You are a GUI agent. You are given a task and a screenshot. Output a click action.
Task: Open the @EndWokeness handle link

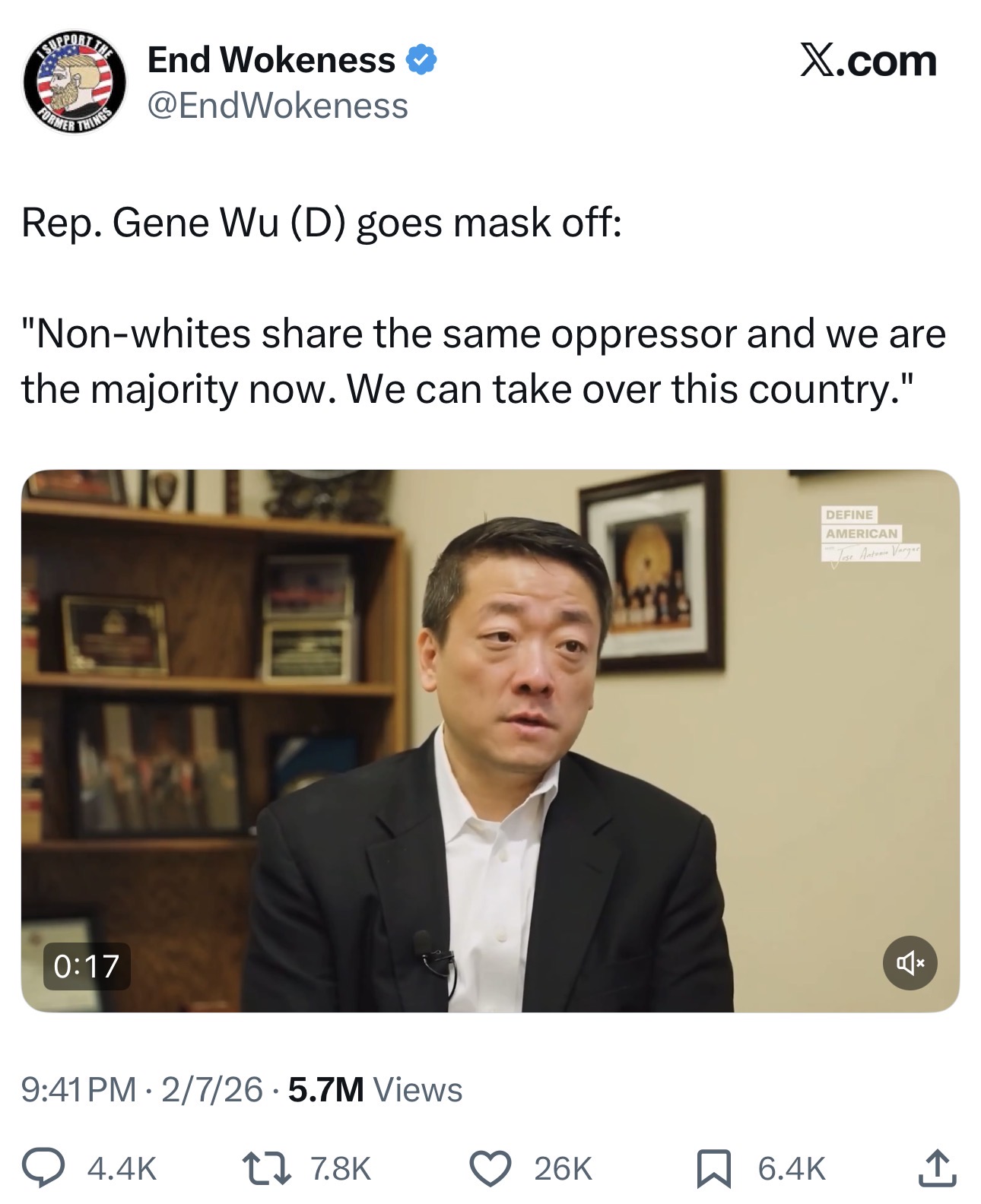pos(278,106)
